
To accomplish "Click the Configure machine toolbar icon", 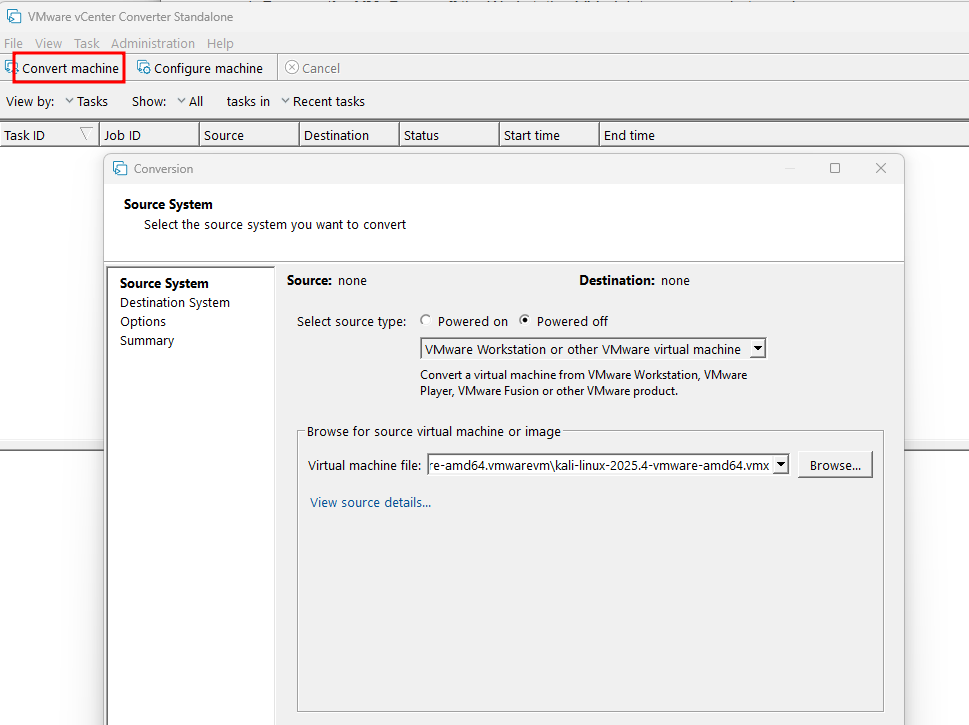I will (144, 68).
